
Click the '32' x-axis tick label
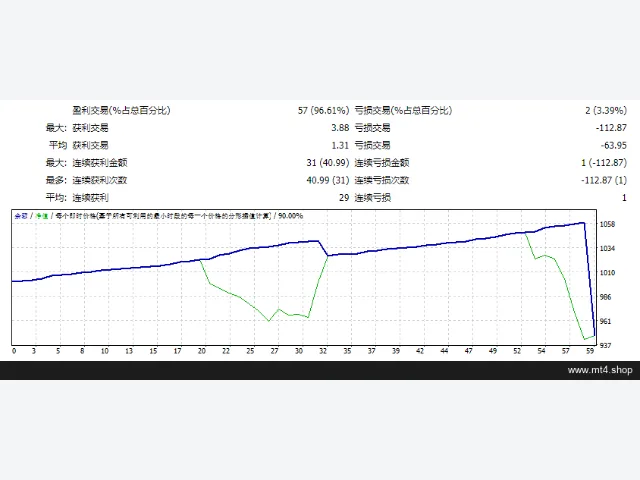pyautogui.click(x=323, y=351)
